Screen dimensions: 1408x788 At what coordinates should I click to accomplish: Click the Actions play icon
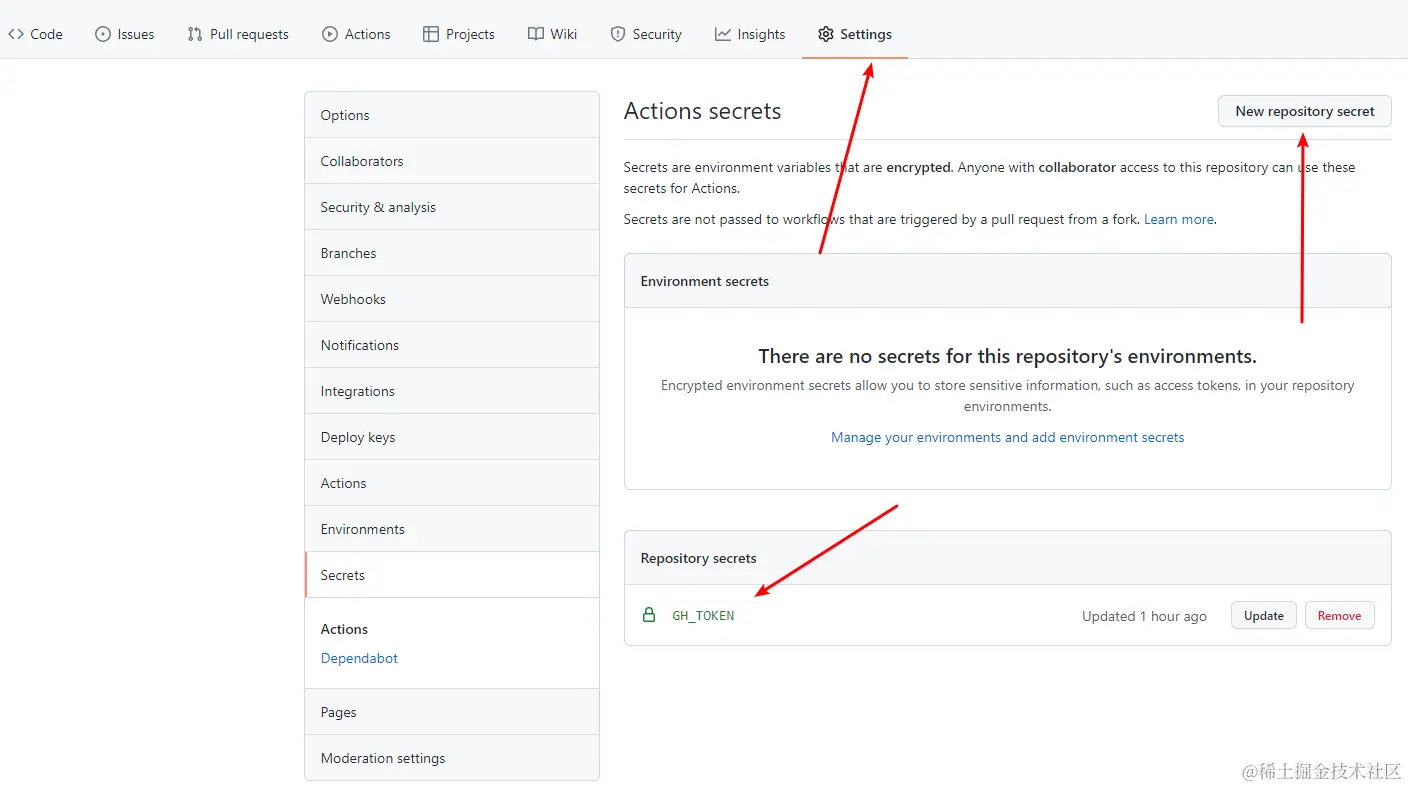tap(330, 34)
